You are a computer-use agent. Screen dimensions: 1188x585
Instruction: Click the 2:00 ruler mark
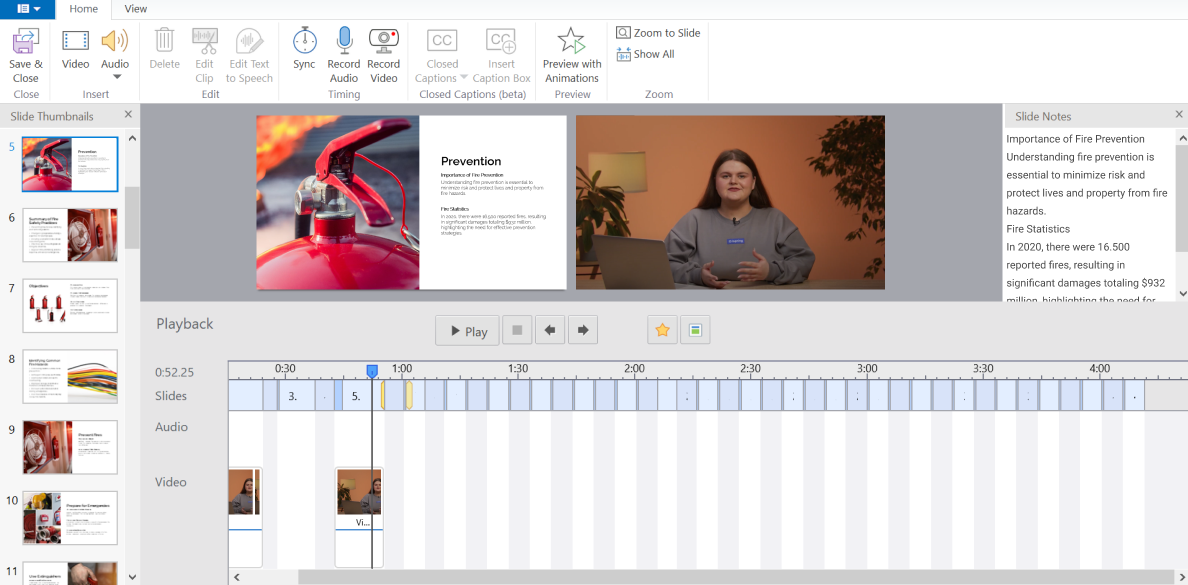click(x=634, y=368)
